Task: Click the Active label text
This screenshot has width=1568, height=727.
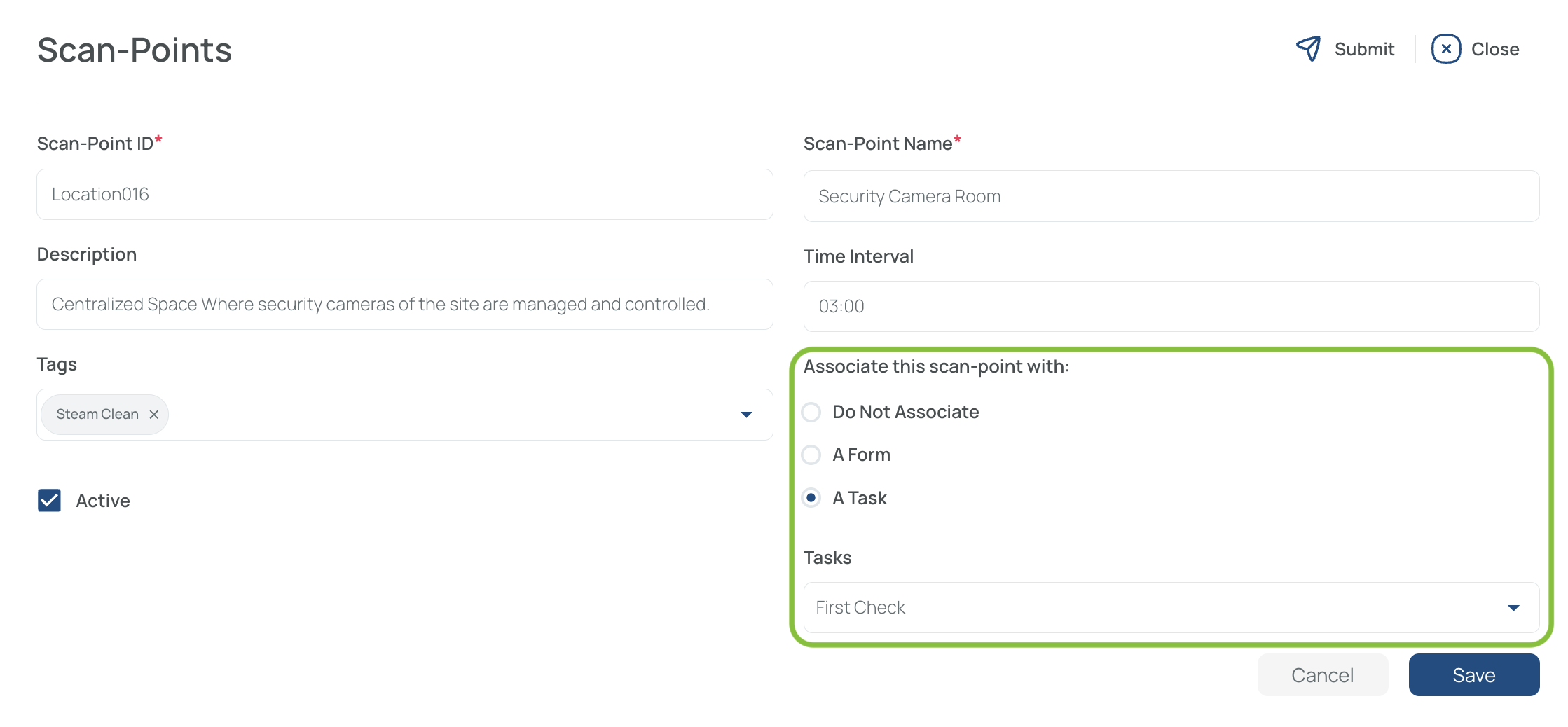Action: coord(103,501)
